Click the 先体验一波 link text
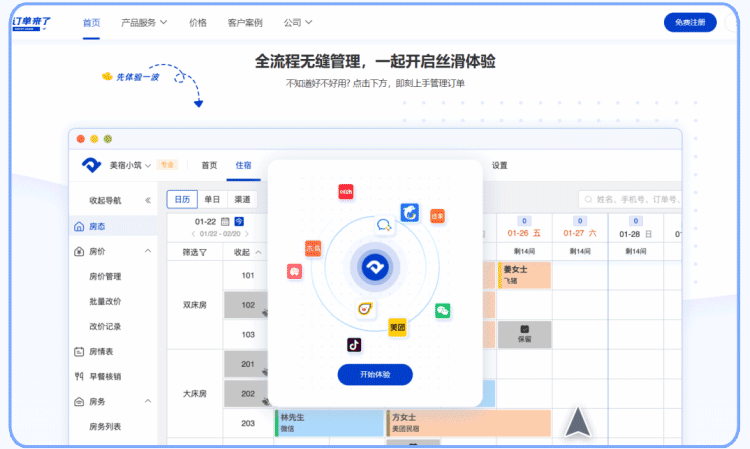Viewport: 750px width, 449px height. point(137,77)
